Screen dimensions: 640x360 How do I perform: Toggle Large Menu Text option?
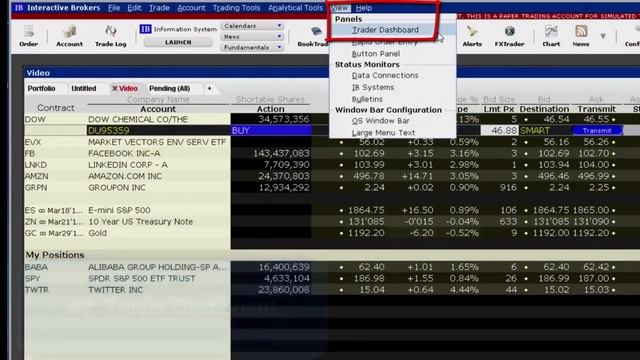tap(383, 133)
